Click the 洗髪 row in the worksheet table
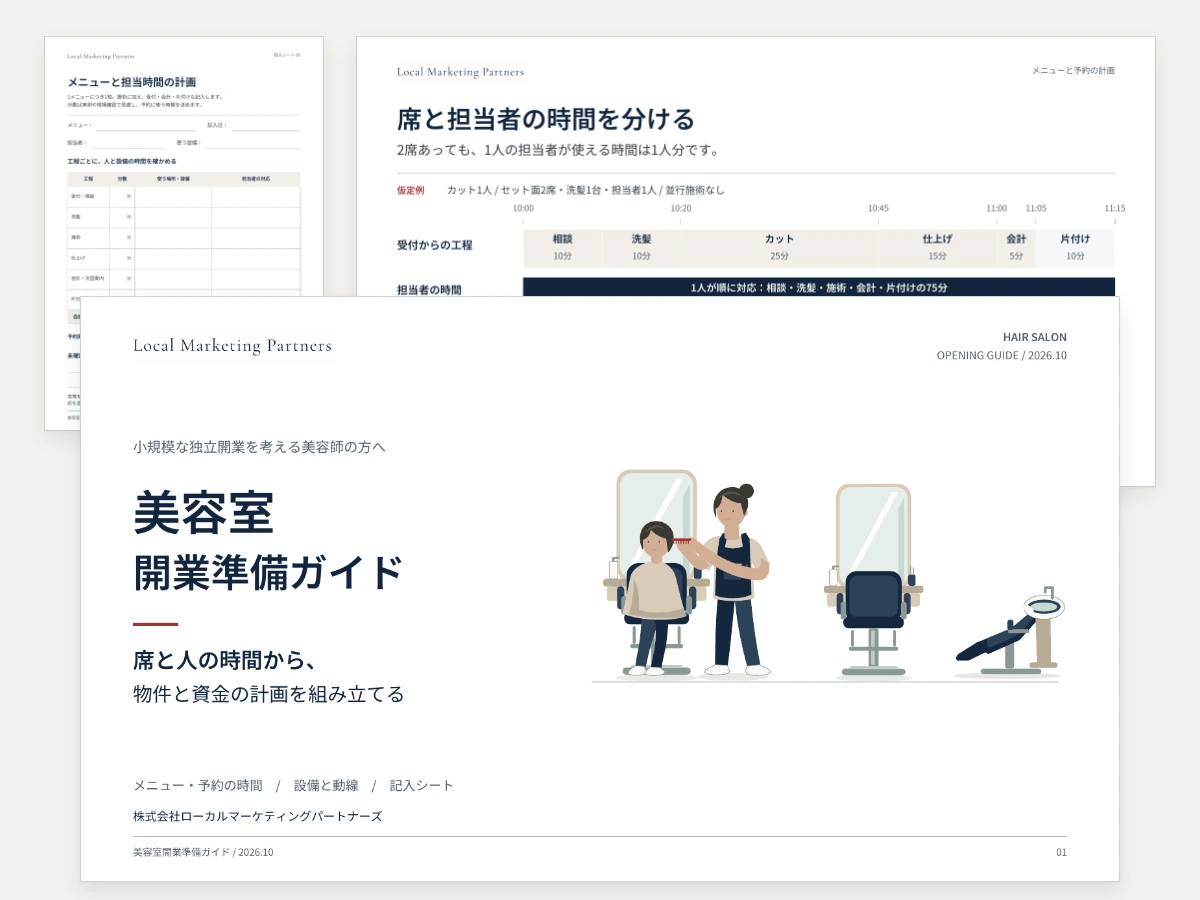Screen dimensions: 1200x900 (184, 217)
